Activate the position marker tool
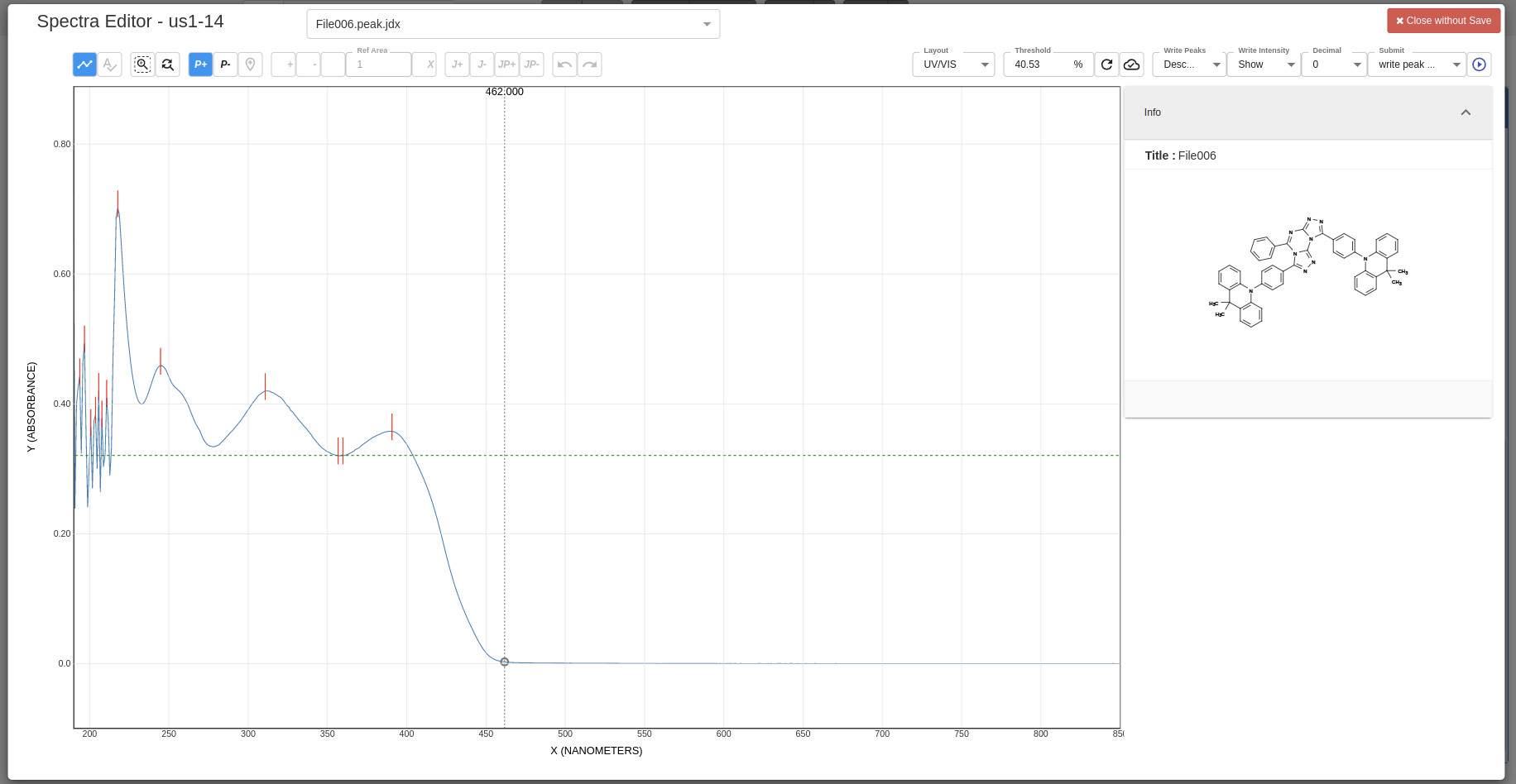 [250, 64]
